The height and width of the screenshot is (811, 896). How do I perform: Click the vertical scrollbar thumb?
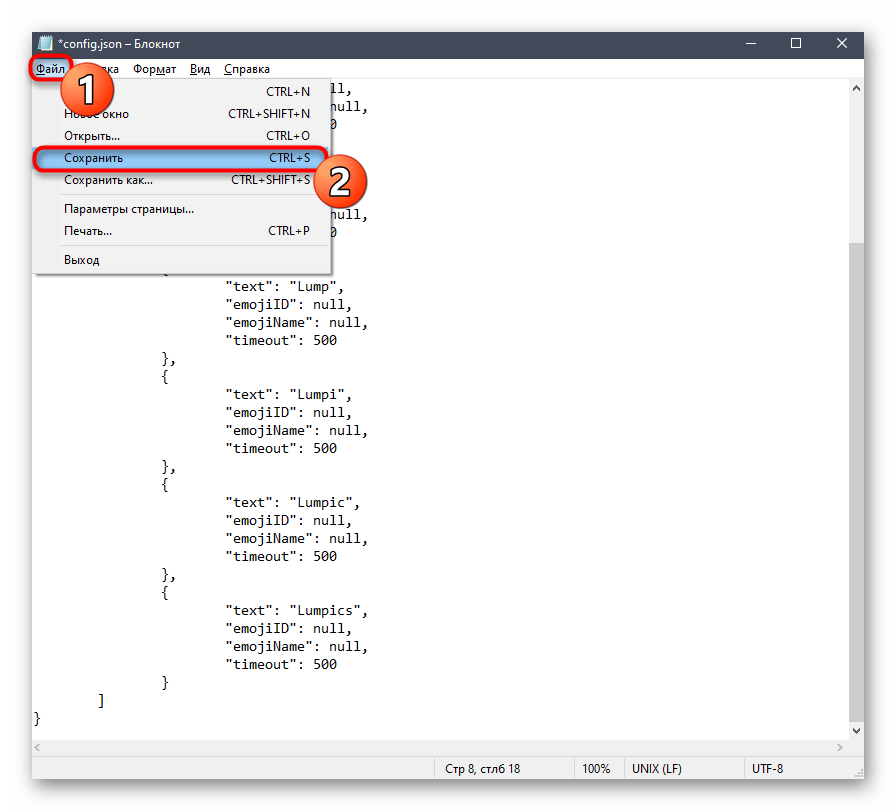pyautogui.click(x=856, y=482)
